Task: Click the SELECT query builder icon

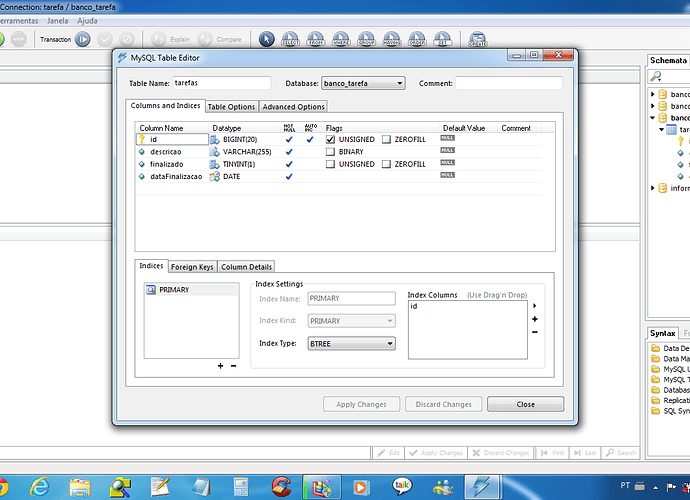Action: pos(290,39)
